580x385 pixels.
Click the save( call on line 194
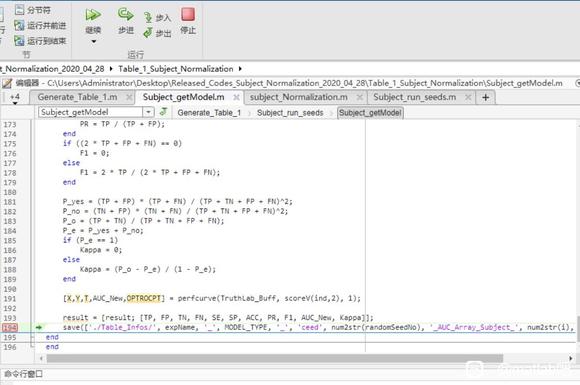(x=73, y=327)
